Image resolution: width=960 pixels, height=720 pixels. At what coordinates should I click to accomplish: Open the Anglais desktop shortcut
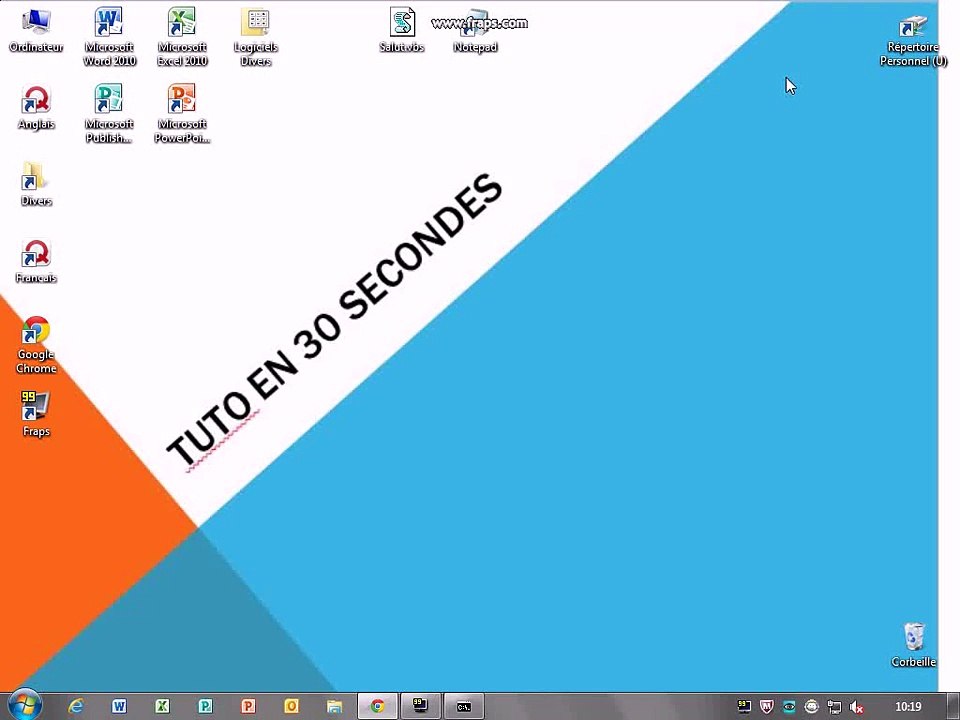click(36, 108)
